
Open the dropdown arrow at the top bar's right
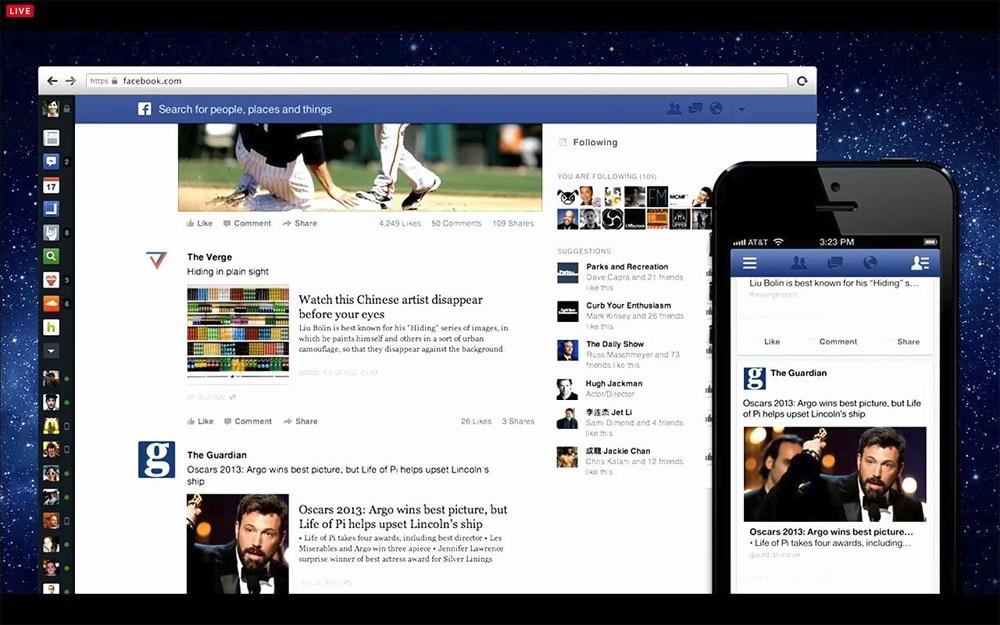coord(740,109)
